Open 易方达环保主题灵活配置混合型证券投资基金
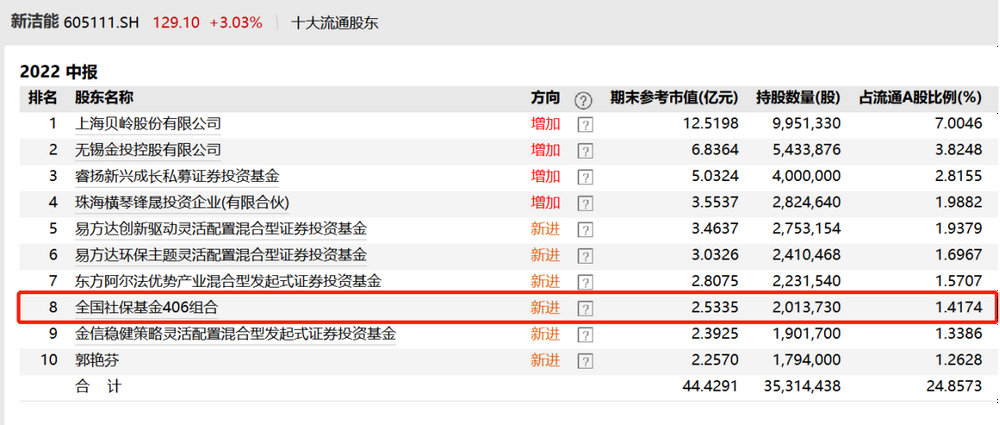Image resolution: width=1000 pixels, height=425 pixels. (x=221, y=255)
